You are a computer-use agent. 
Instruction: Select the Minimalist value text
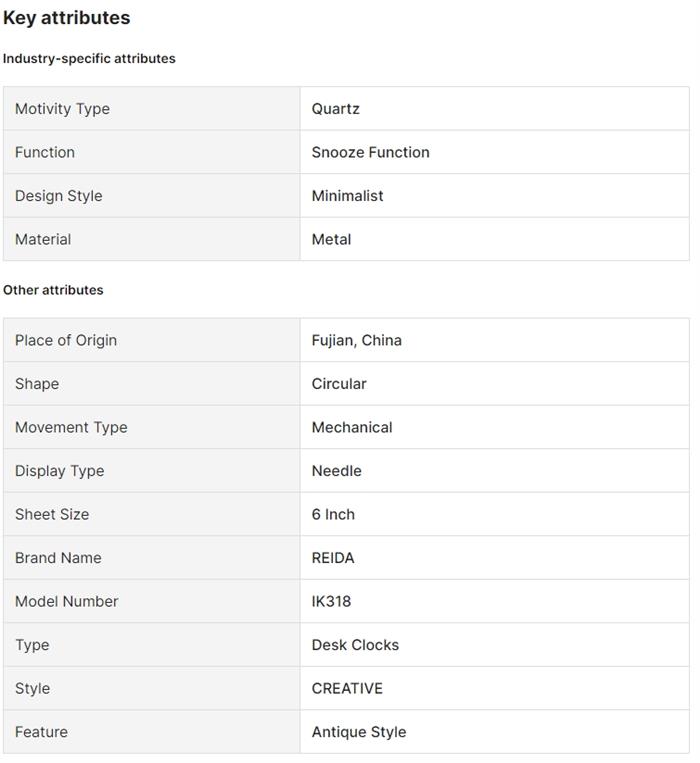[x=347, y=196]
